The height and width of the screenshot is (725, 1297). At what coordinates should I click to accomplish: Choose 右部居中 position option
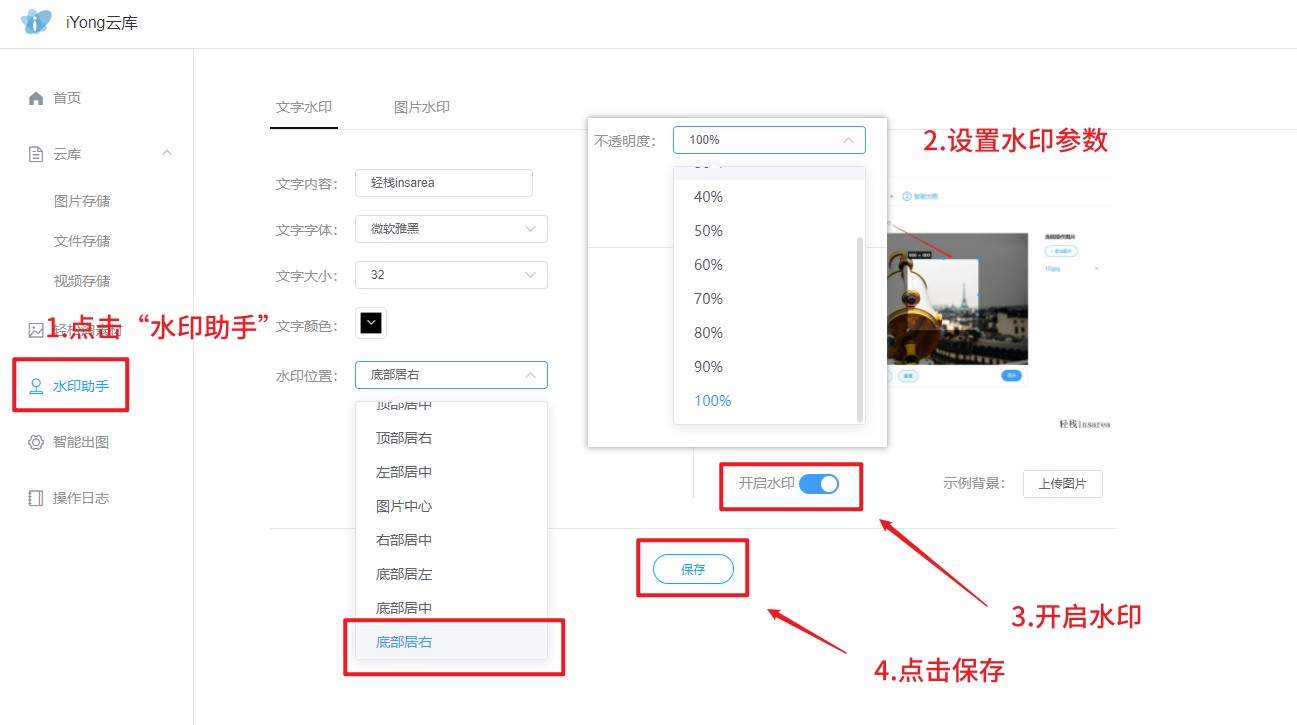pos(451,540)
